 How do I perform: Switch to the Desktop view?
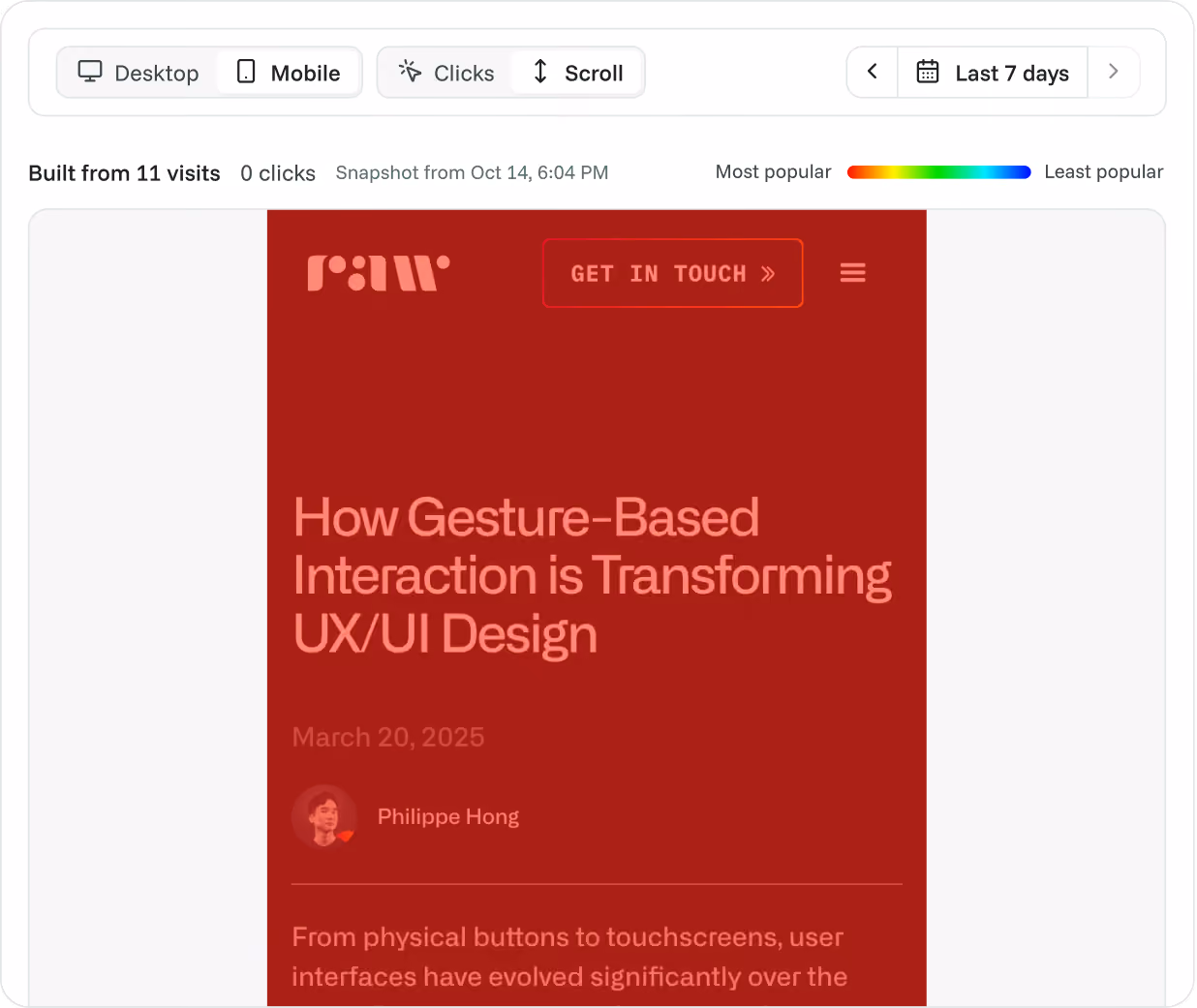[x=138, y=73]
